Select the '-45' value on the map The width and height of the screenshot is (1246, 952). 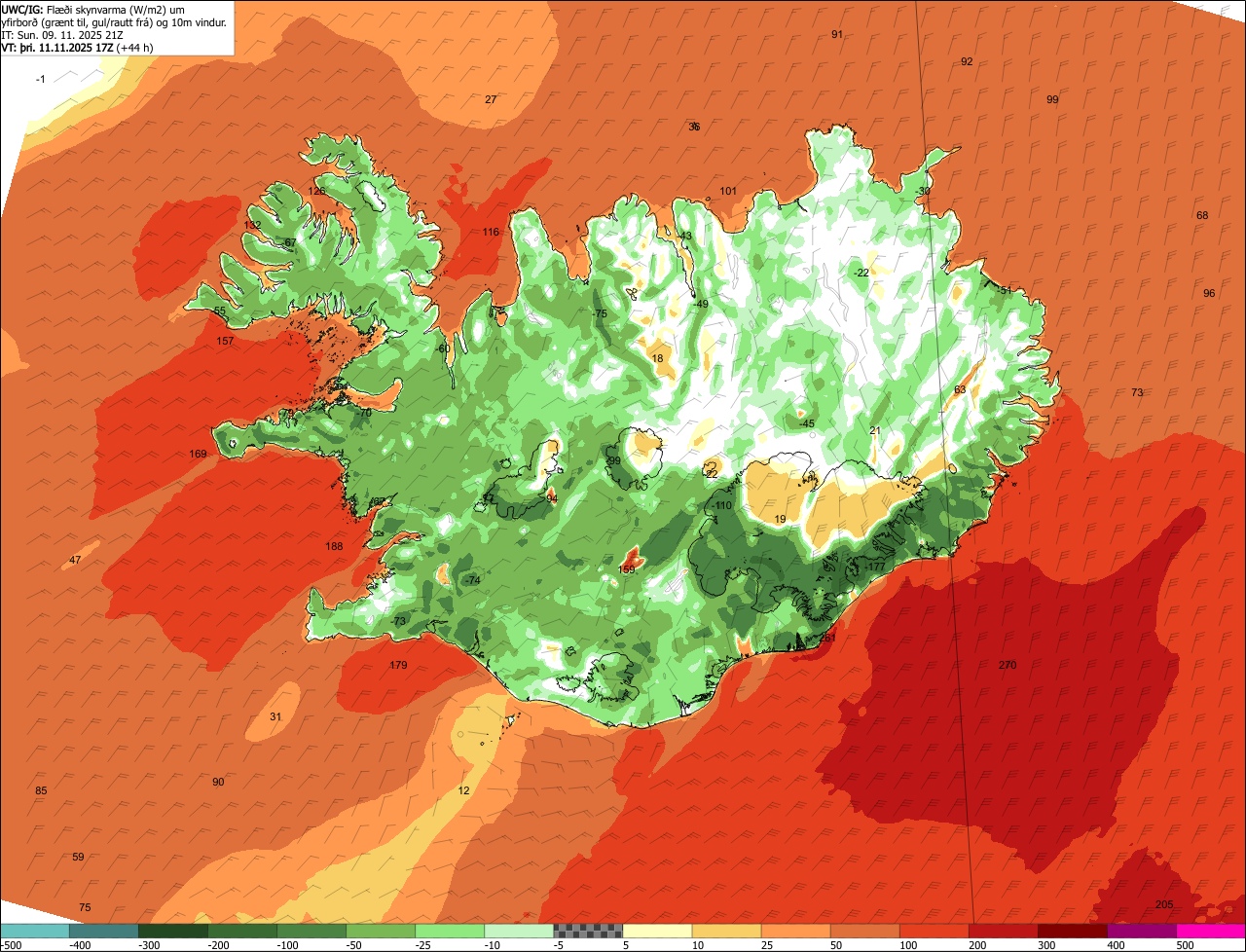[806, 423]
